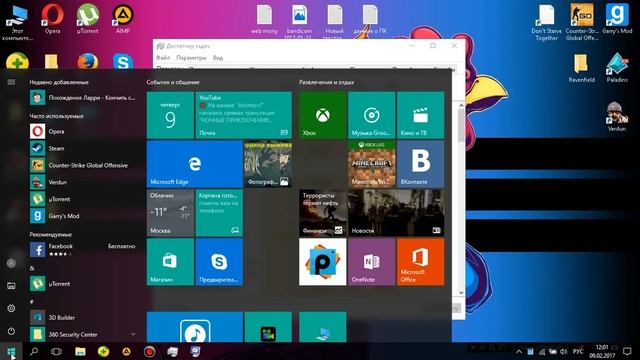Screen dimensions: 640x360
Task: Select the Don't Starve Together desktop icon
Action: (546, 22)
